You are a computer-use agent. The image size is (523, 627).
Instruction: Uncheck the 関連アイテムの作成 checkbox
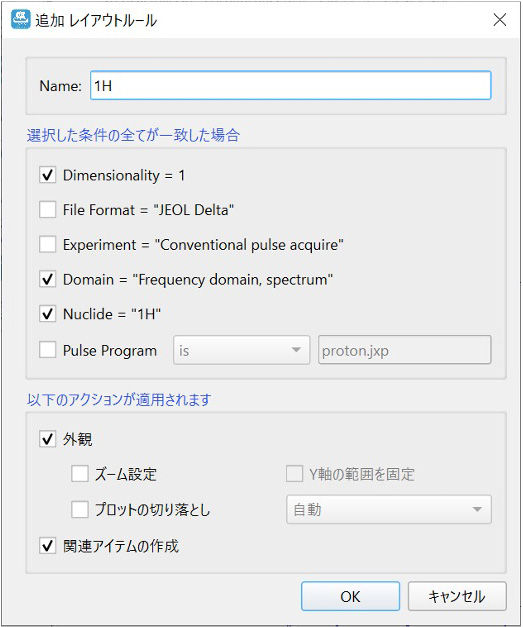48,545
